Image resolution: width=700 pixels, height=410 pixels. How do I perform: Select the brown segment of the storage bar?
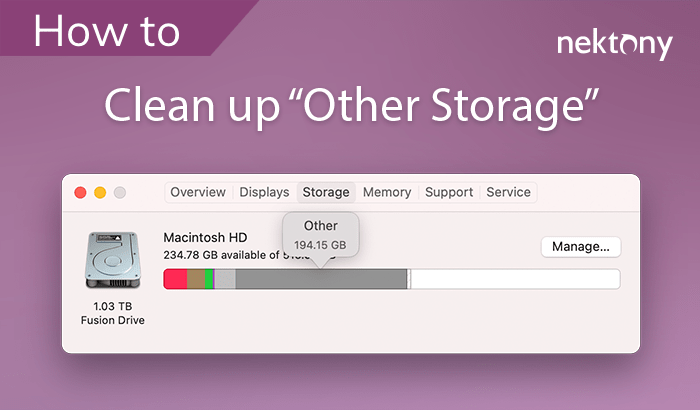pyautogui.click(x=196, y=279)
